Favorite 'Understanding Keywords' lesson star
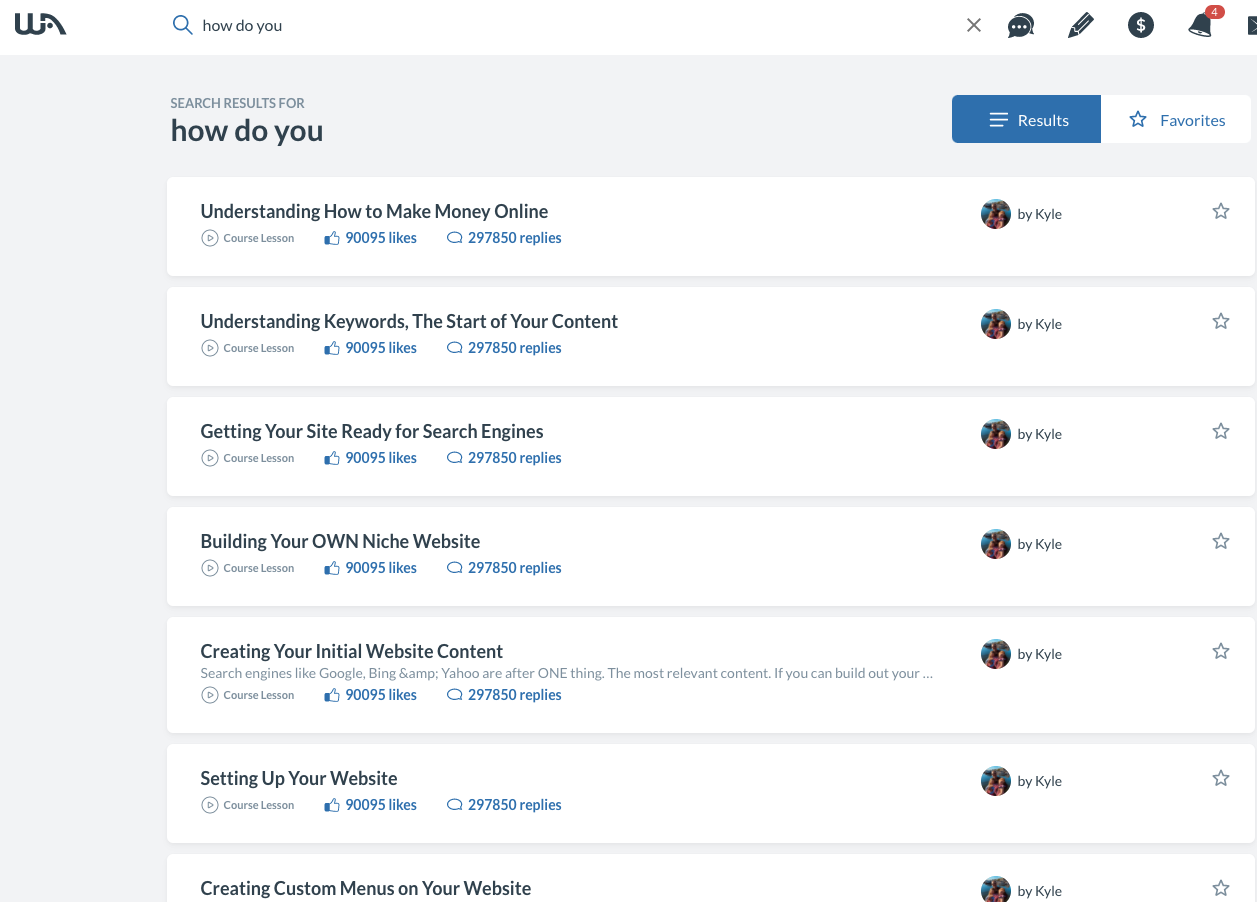 click(x=1221, y=321)
